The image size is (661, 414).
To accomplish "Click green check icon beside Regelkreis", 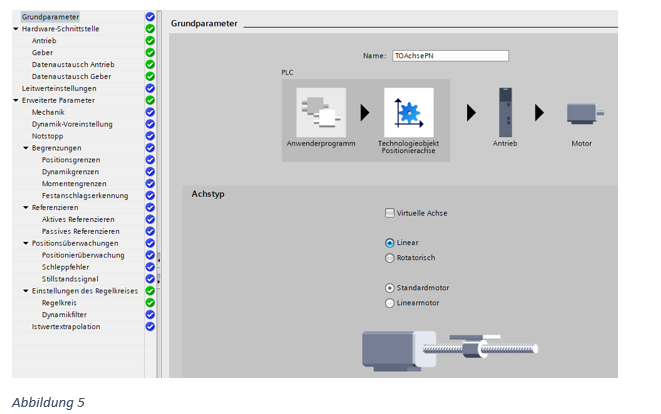I will [150, 303].
